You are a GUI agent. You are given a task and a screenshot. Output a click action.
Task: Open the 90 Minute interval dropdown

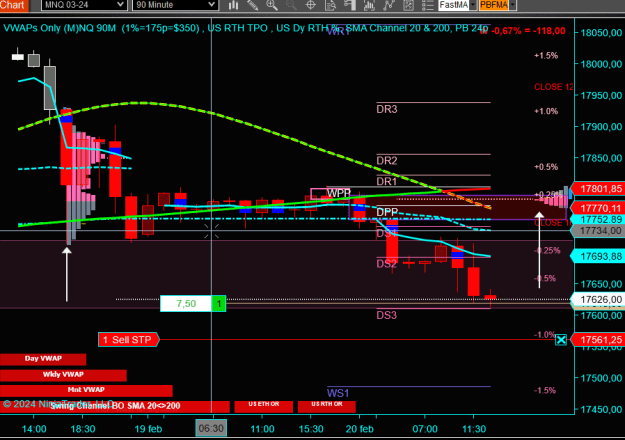click(175, 5)
